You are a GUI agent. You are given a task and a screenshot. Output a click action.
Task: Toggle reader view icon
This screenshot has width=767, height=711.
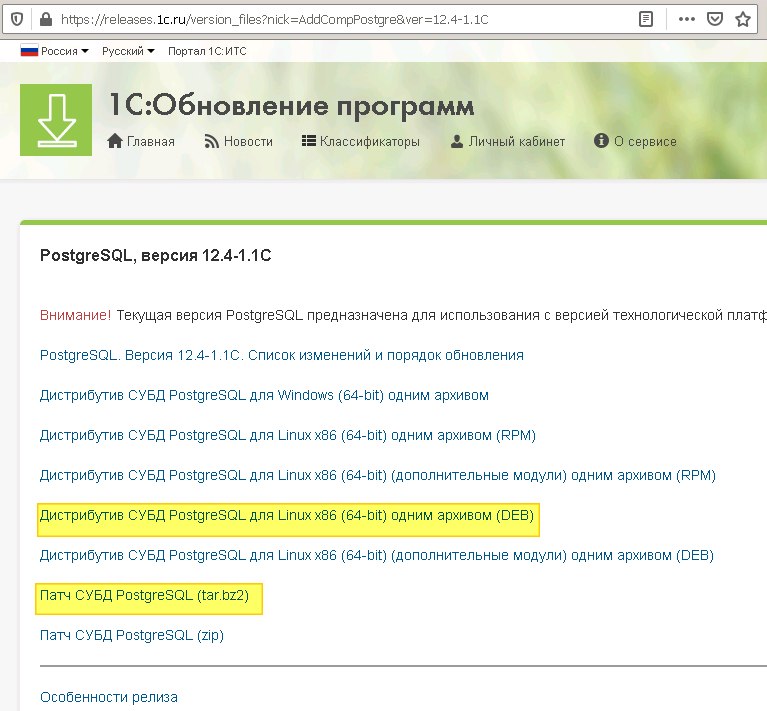(646, 20)
